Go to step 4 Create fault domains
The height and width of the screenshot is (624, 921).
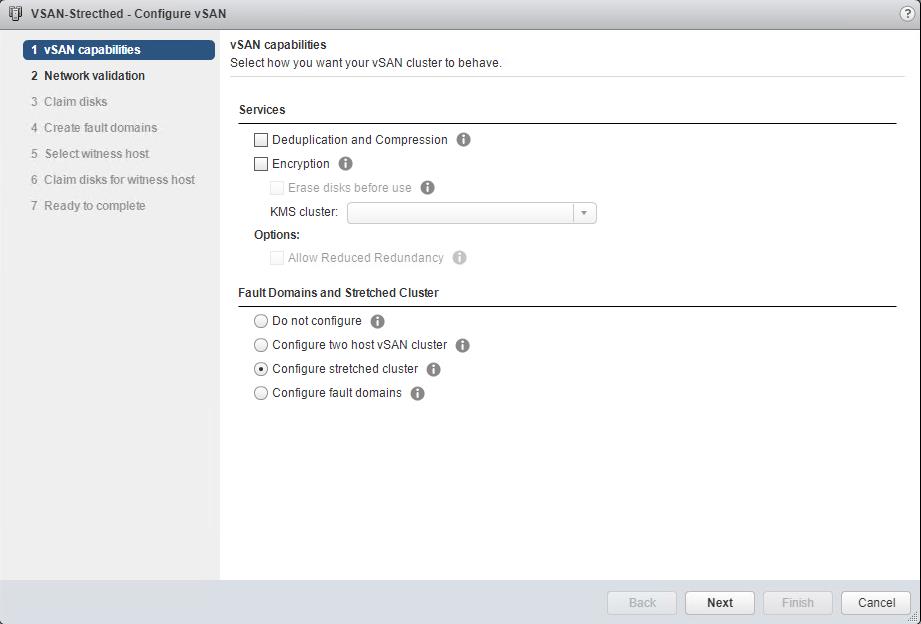(x=94, y=128)
